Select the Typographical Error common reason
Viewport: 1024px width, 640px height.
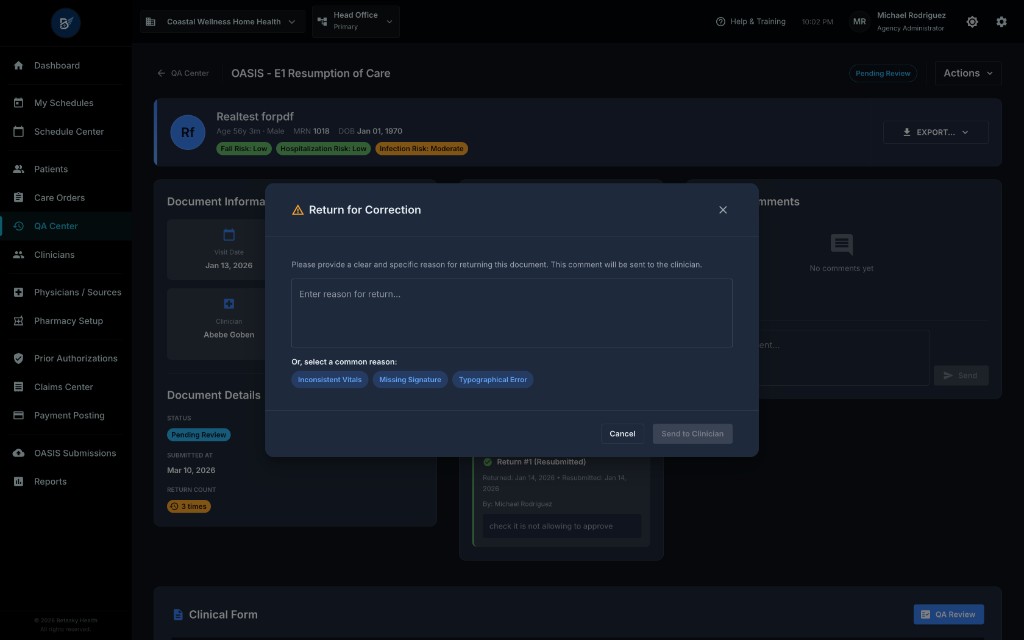click(x=492, y=379)
